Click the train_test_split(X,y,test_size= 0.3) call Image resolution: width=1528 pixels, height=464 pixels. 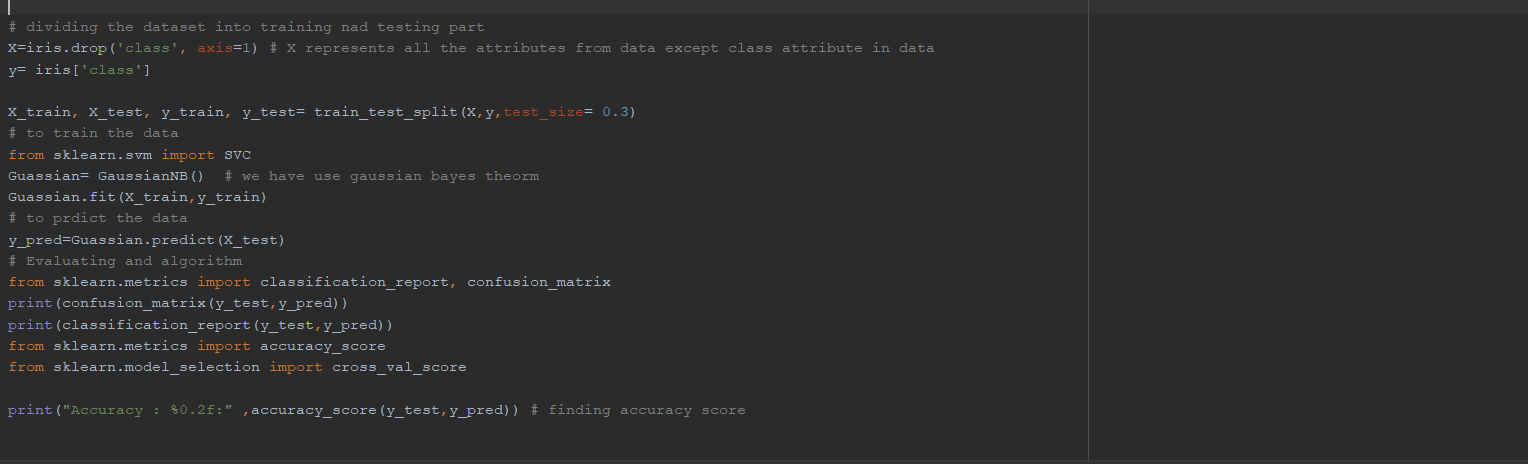click(475, 112)
